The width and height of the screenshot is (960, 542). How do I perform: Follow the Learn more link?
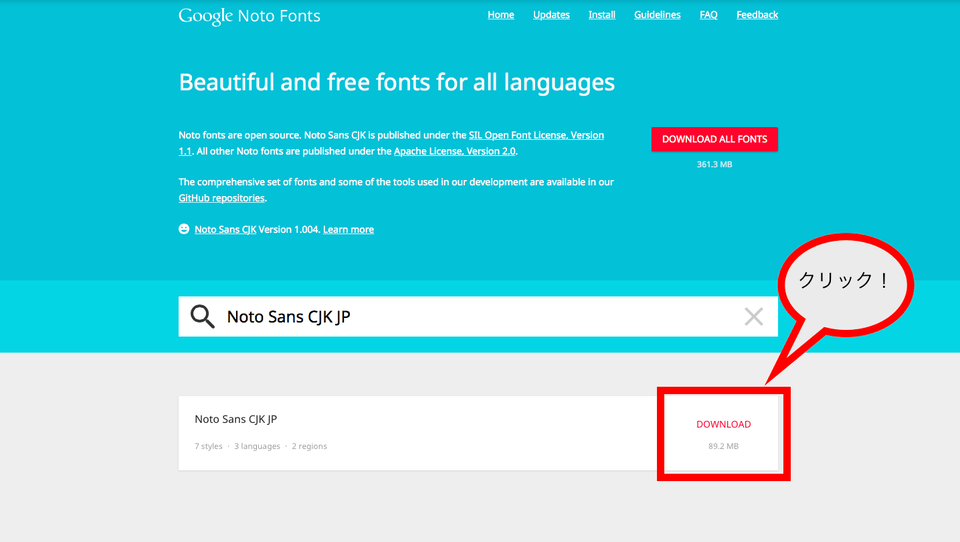coord(348,229)
